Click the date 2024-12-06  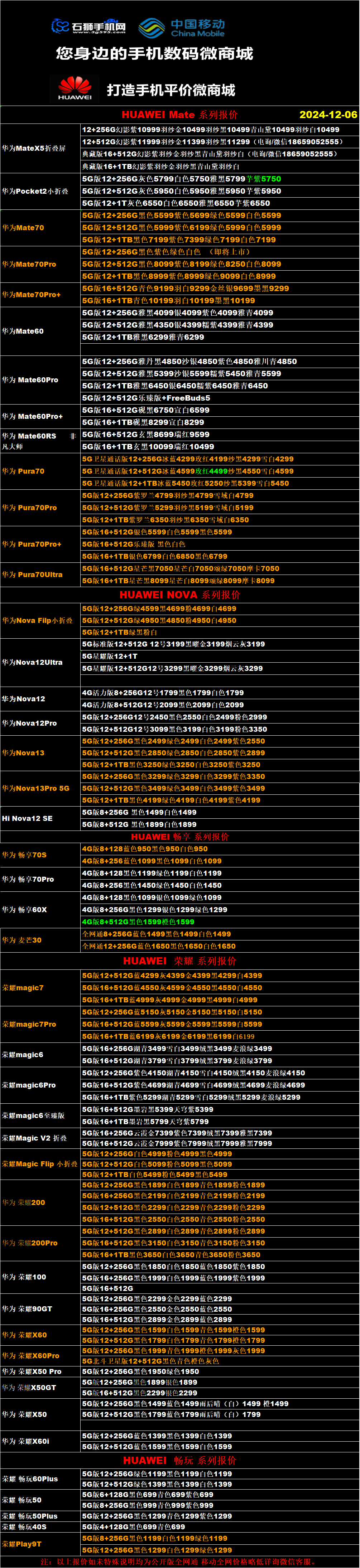pyautogui.click(x=328, y=115)
